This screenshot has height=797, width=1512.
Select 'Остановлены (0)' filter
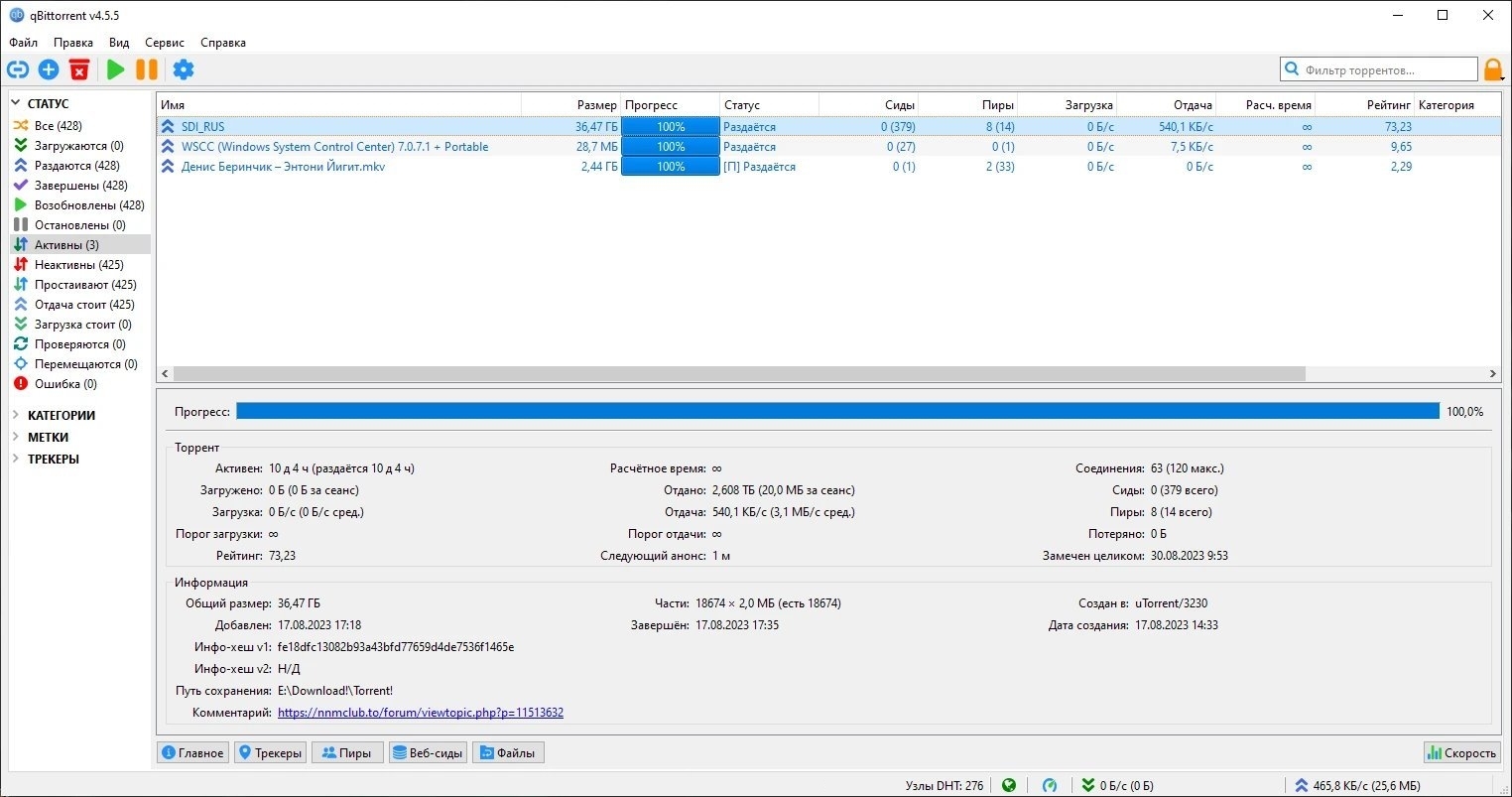tap(80, 225)
